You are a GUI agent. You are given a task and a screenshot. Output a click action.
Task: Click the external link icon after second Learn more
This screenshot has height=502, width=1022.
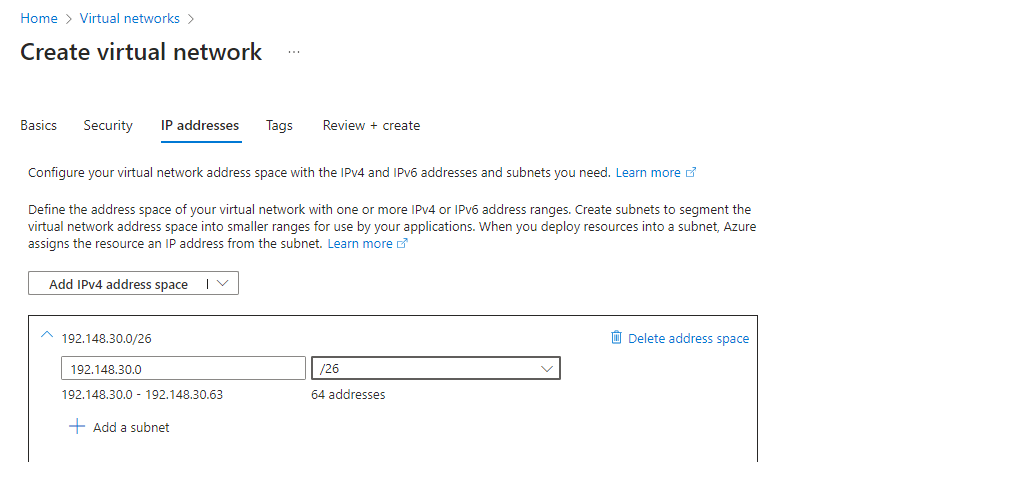coord(403,244)
